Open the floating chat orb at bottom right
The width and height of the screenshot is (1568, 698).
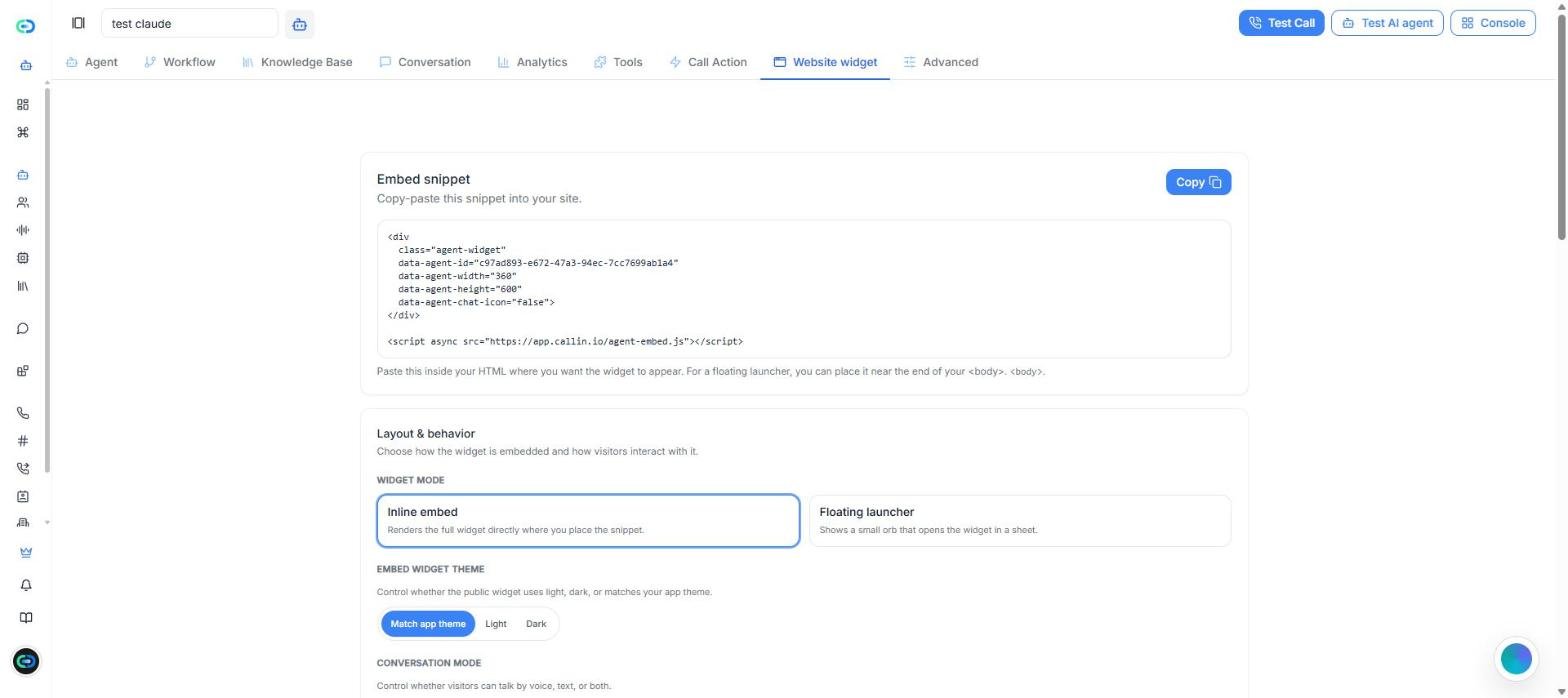pyautogui.click(x=1517, y=659)
